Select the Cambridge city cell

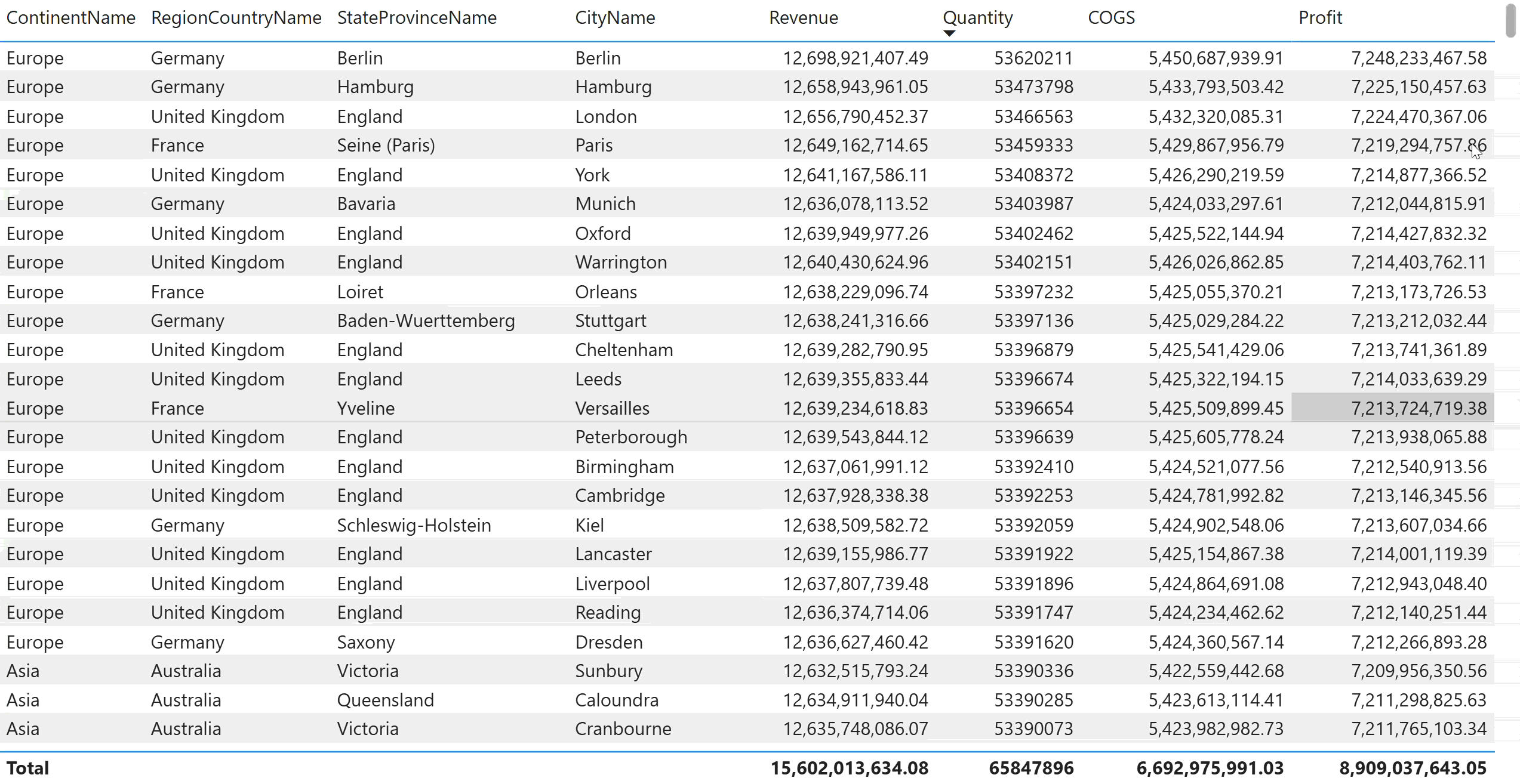[x=620, y=496]
